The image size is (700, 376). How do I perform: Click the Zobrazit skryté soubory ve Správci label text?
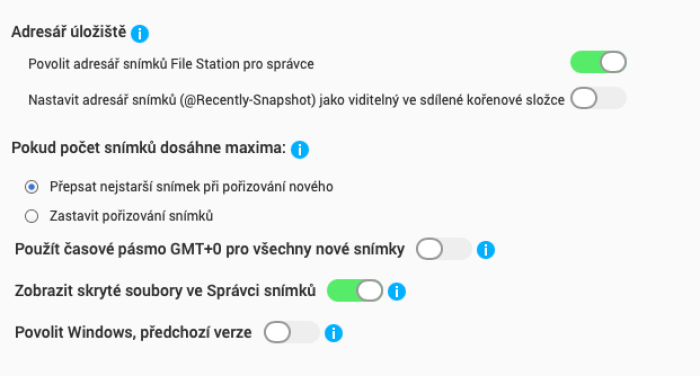click(x=165, y=291)
